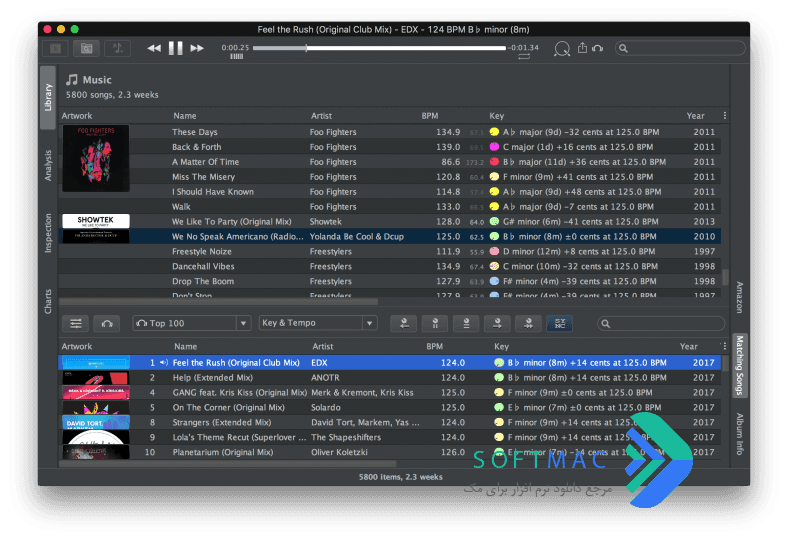Select the song Dancehall Vibes
Image resolution: width=788 pixels, height=540 pixels.
[389, 266]
